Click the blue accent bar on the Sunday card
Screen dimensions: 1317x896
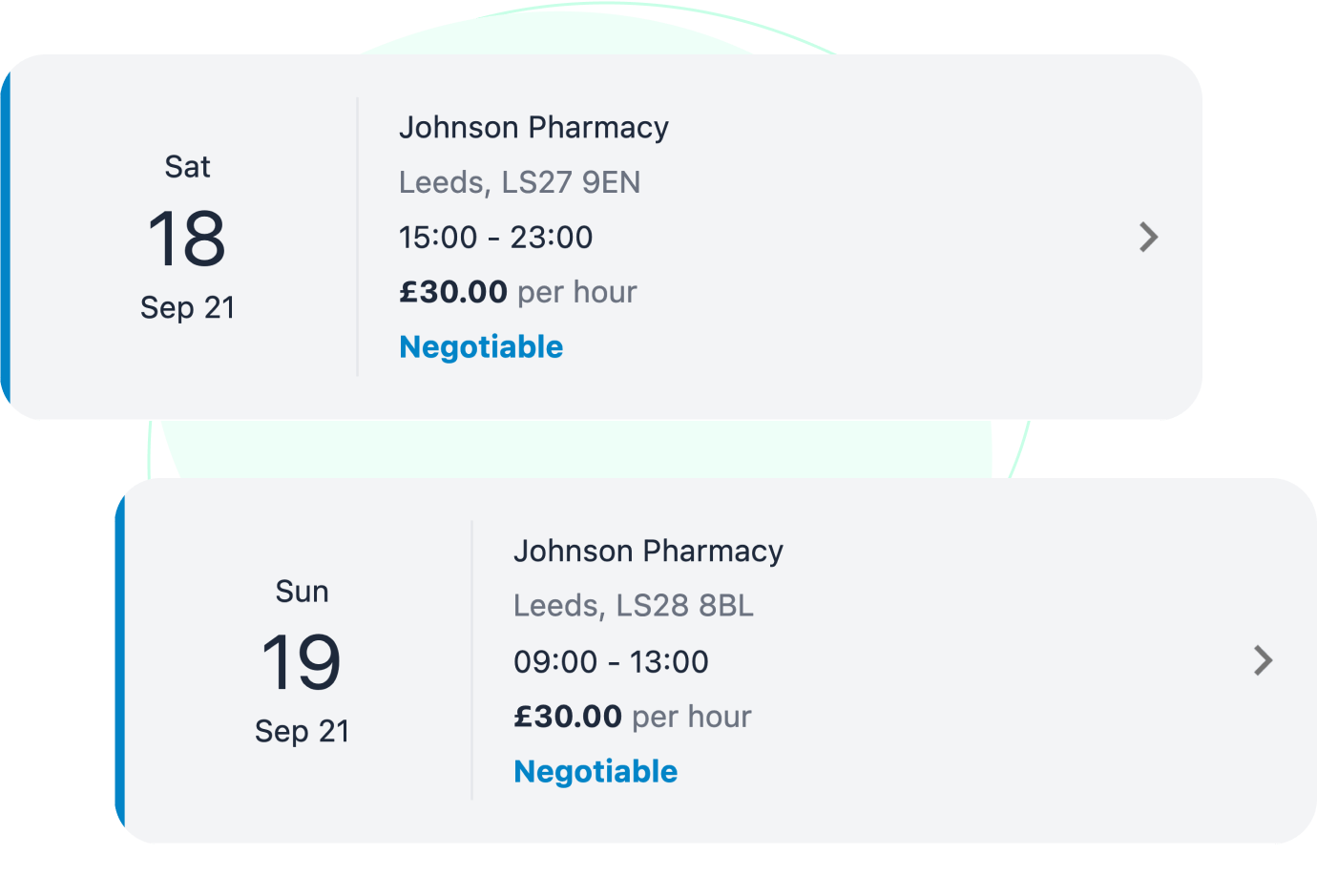tap(119, 660)
